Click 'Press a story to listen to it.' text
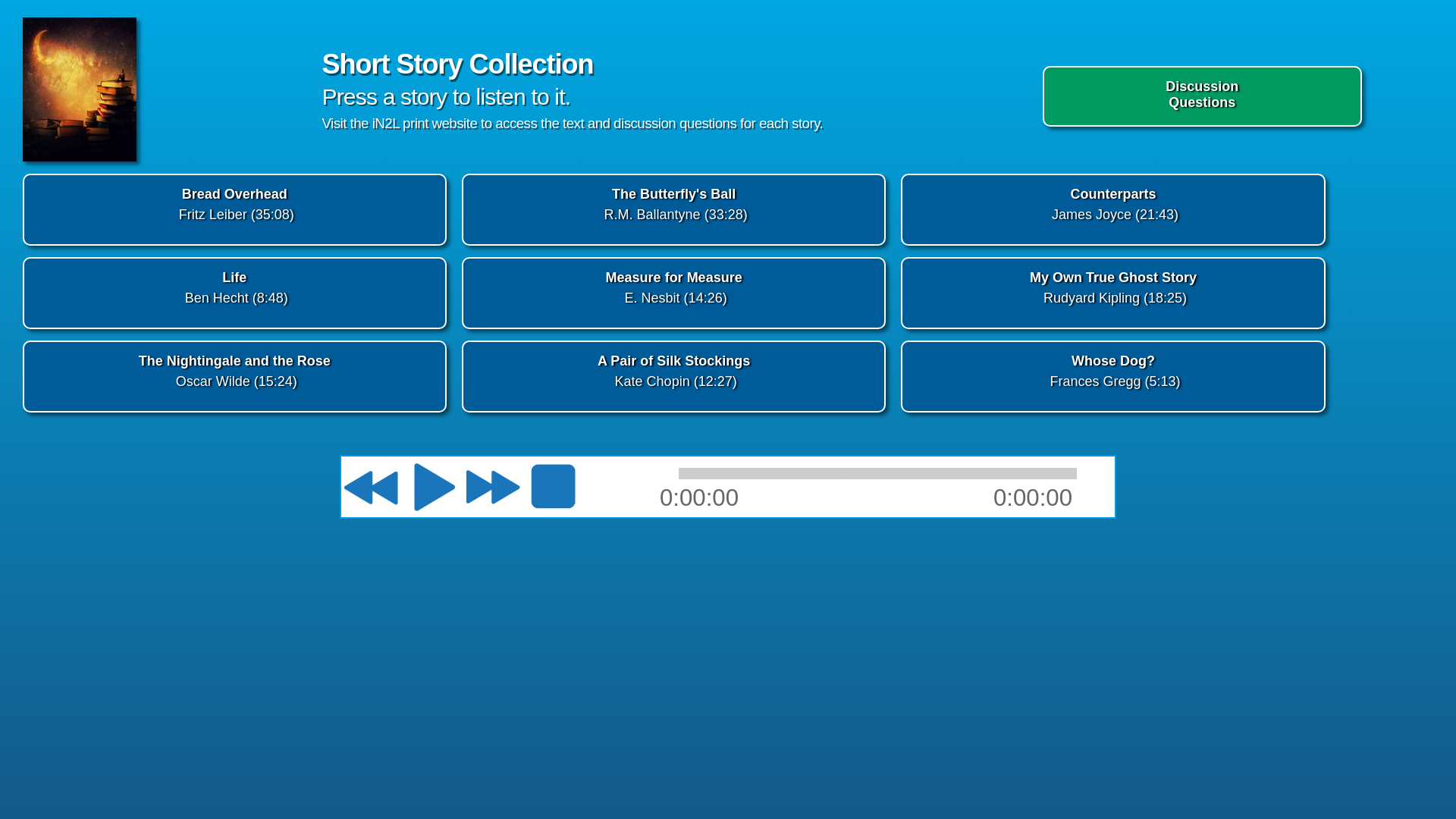 446,97
